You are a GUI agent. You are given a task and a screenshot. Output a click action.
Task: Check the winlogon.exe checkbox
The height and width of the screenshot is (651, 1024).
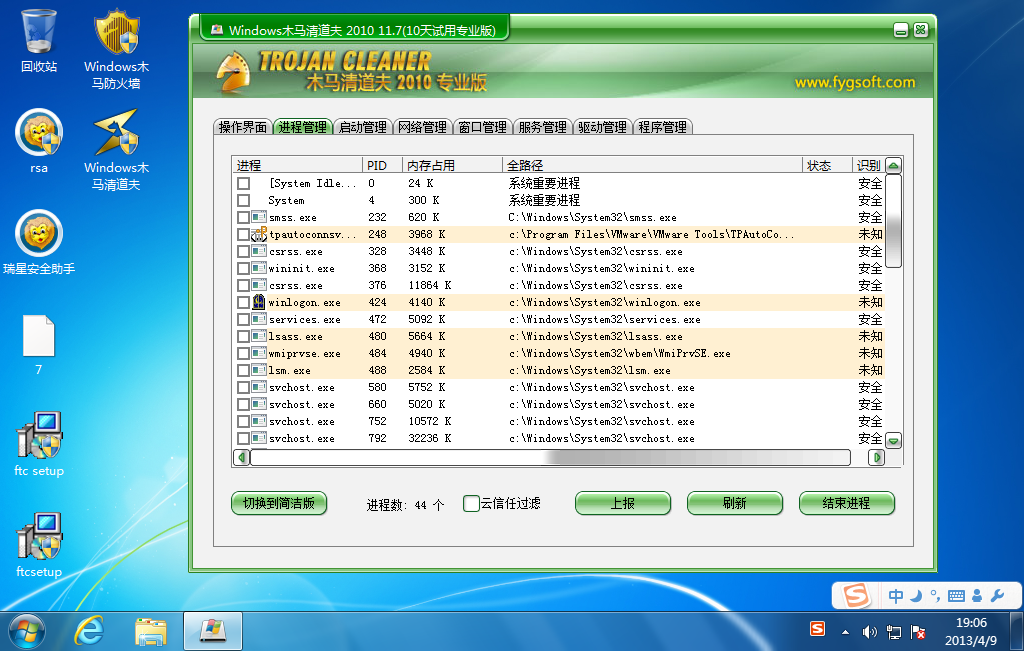pyautogui.click(x=243, y=302)
